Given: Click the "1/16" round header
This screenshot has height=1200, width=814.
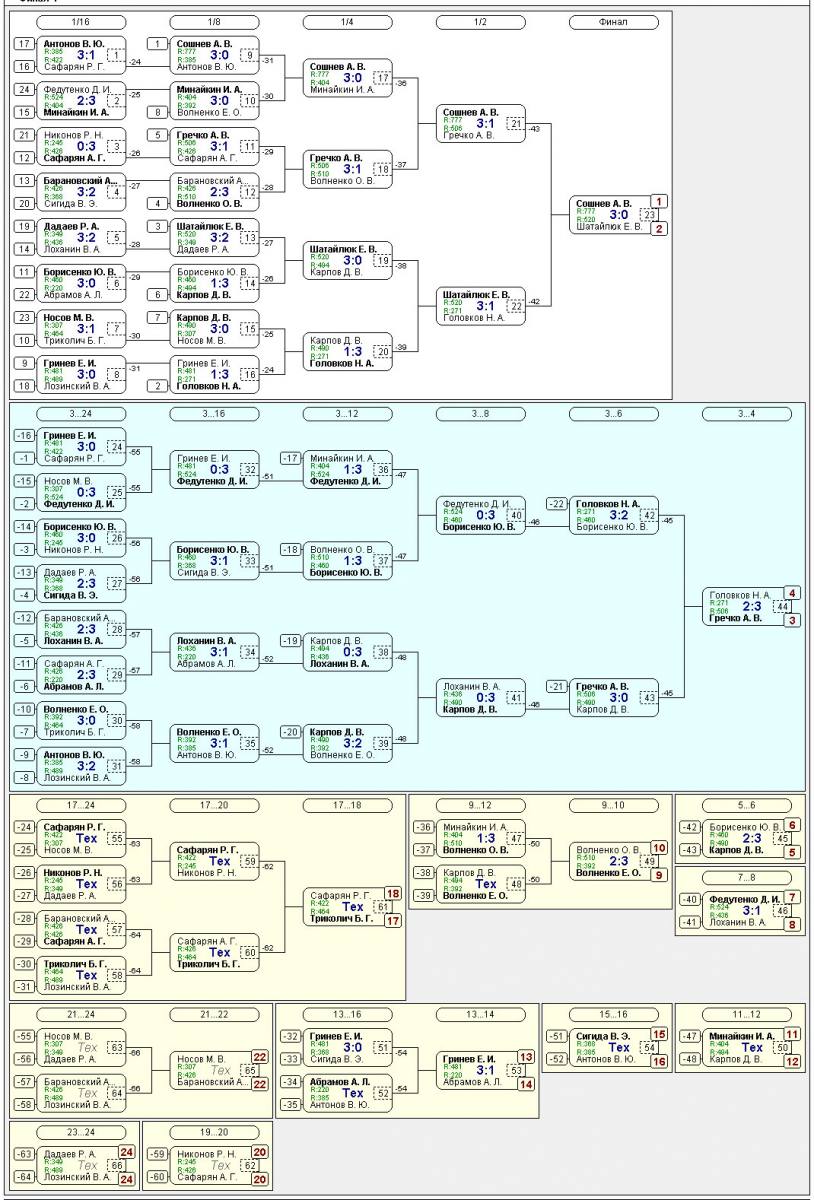Looking at the screenshot, I should [x=80, y=21].
